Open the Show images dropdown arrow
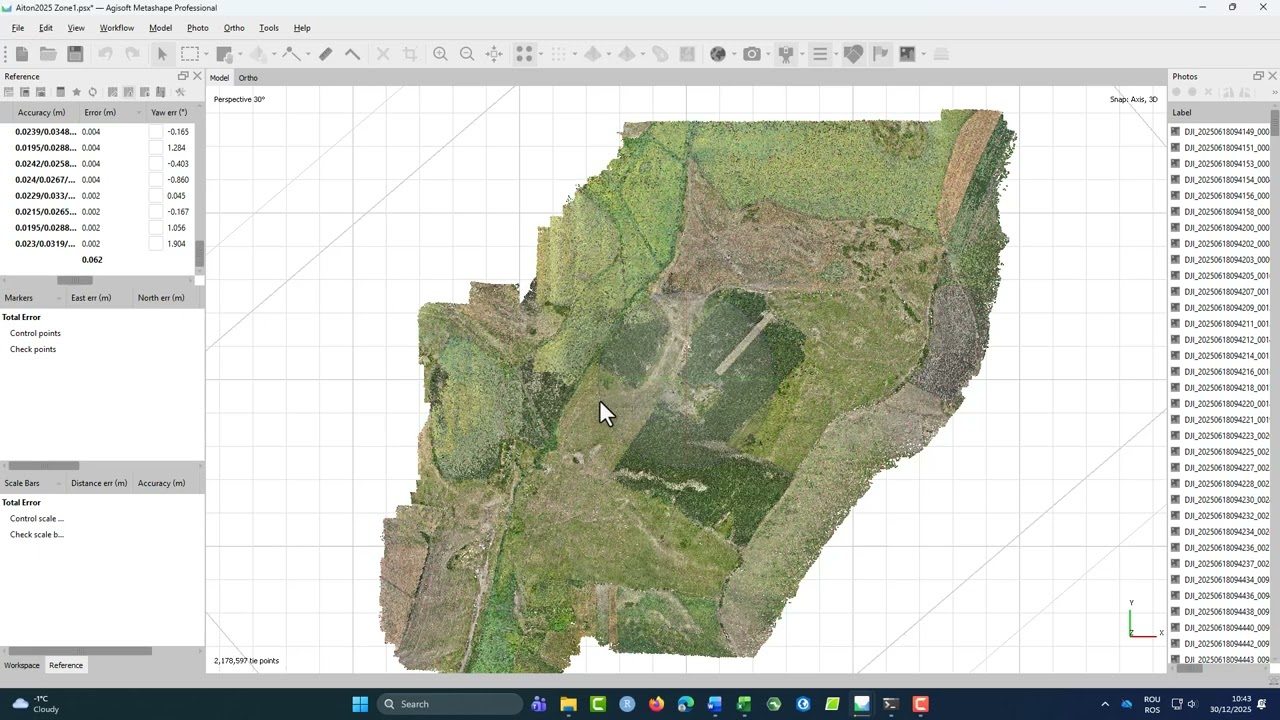Image resolution: width=1280 pixels, height=720 pixels. click(924, 54)
